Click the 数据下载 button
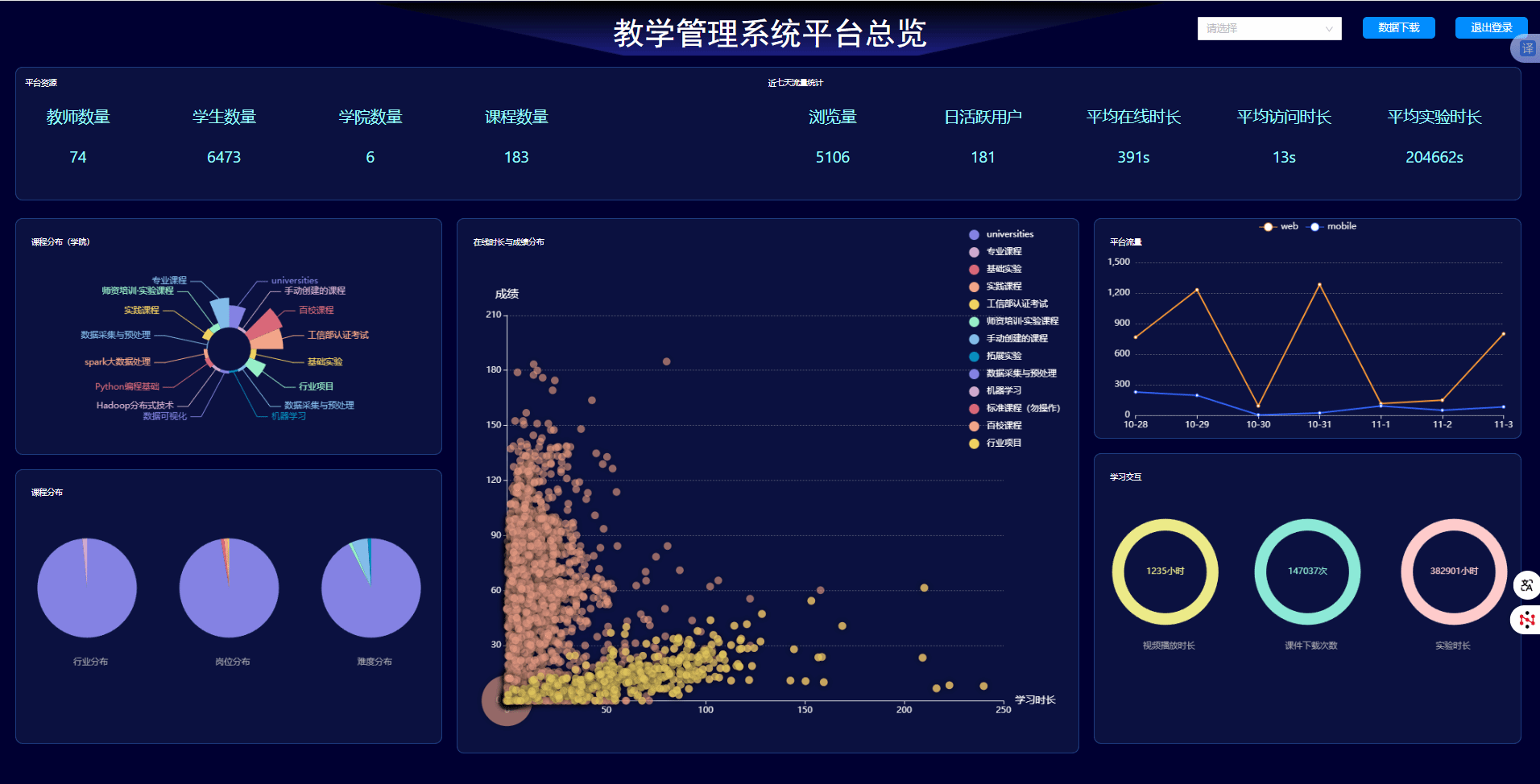This screenshot has height=784, width=1540. pyautogui.click(x=1398, y=27)
